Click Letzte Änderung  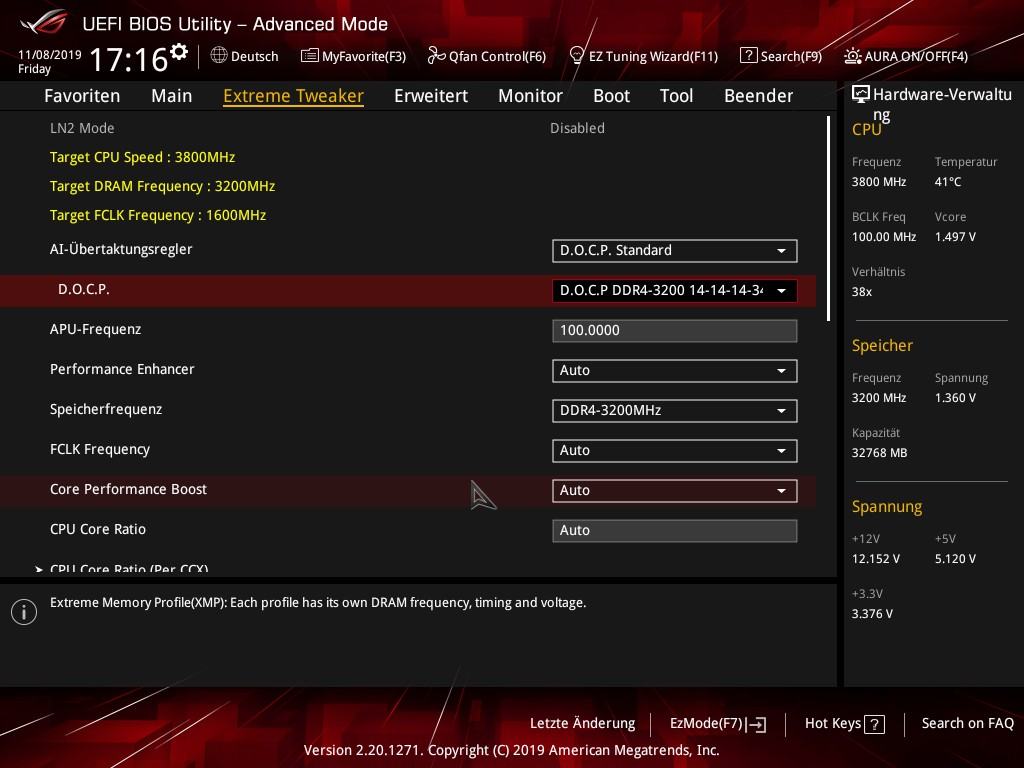click(583, 723)
